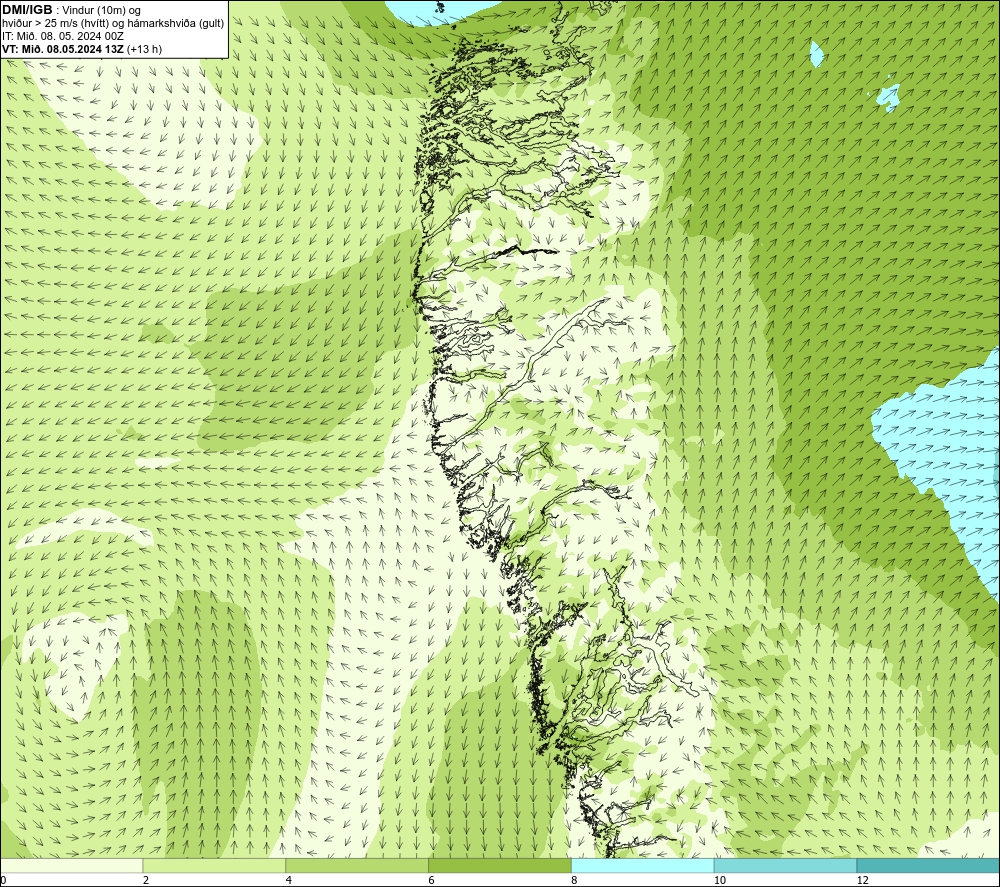The width and height of the screenshot is (1000, 887).
Task: Click the 10-12 m/s teal legend swatch
Action: [x=786, y=865]
